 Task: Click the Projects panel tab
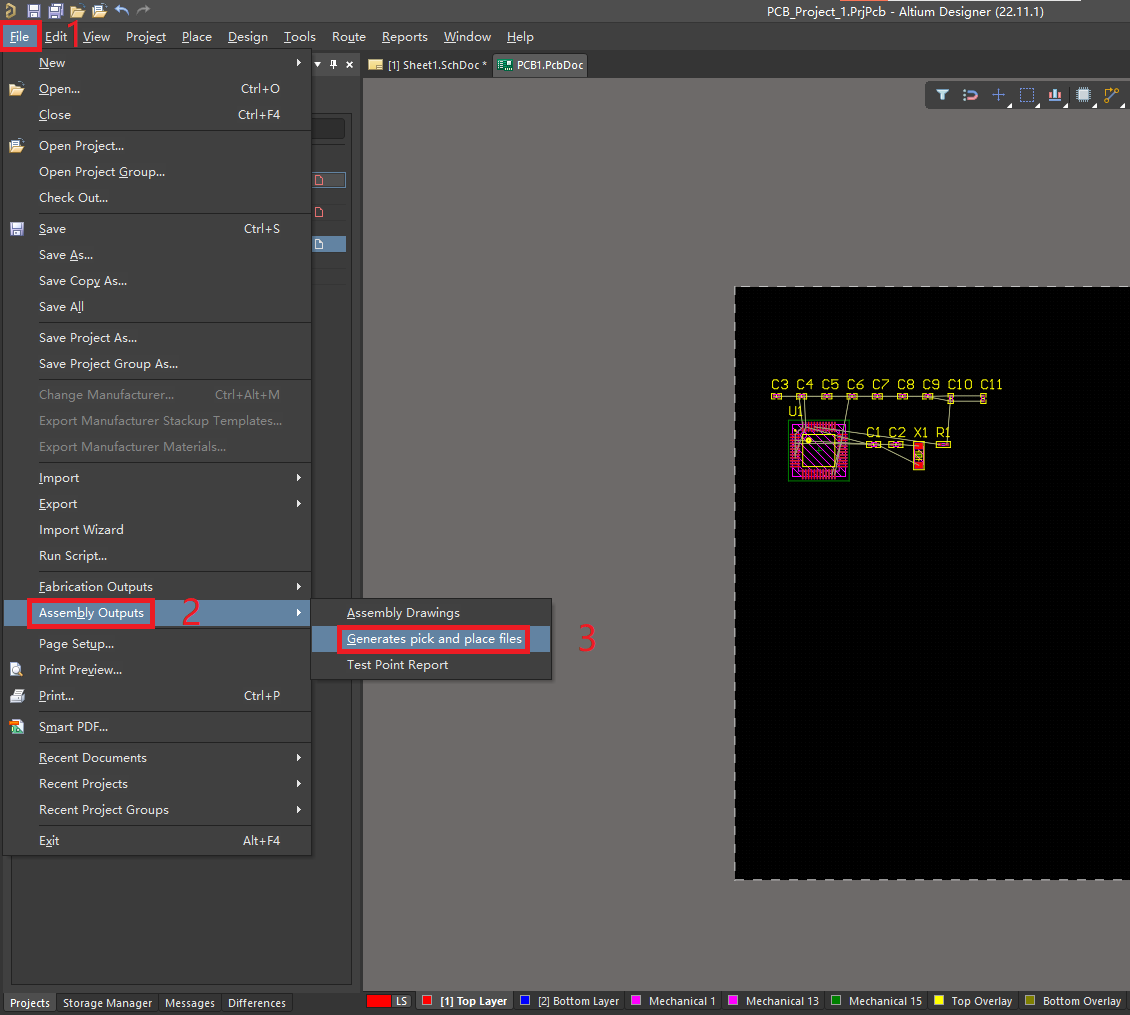pos(30,1003)
